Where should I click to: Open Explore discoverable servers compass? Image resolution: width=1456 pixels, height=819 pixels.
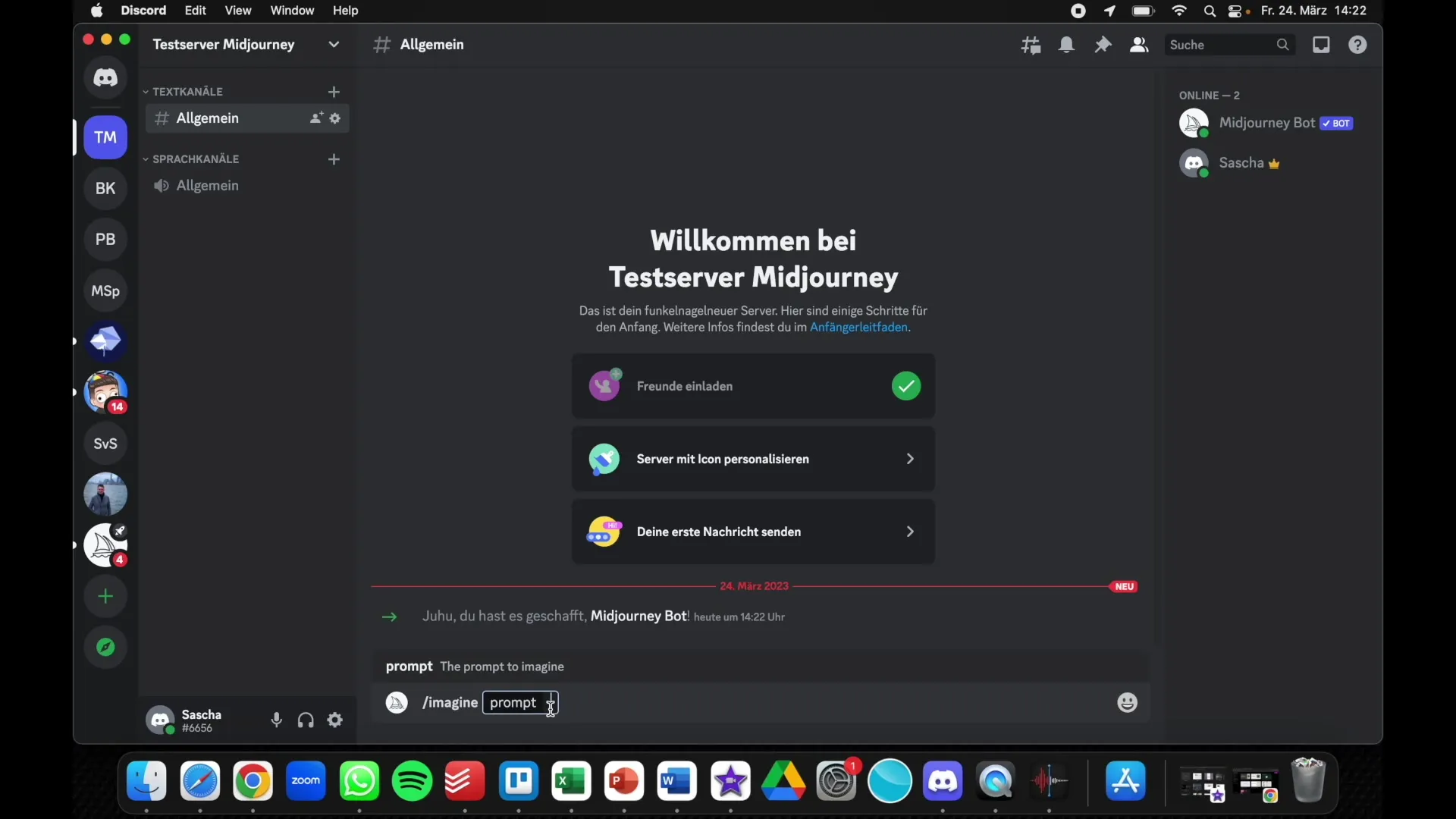(x=105, y=648)
